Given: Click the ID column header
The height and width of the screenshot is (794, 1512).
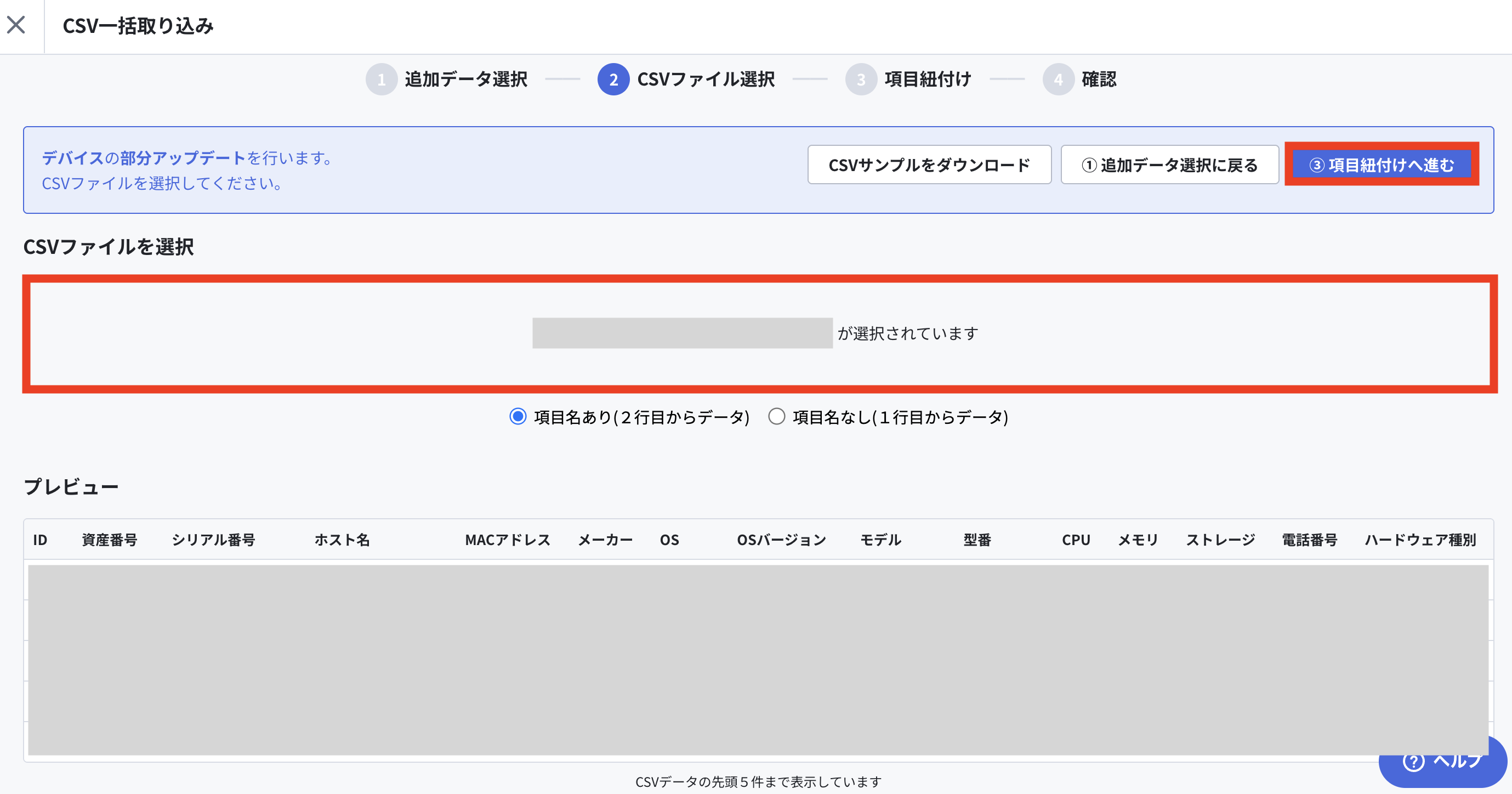Looking at the screenshot, I should coord(40,540).
